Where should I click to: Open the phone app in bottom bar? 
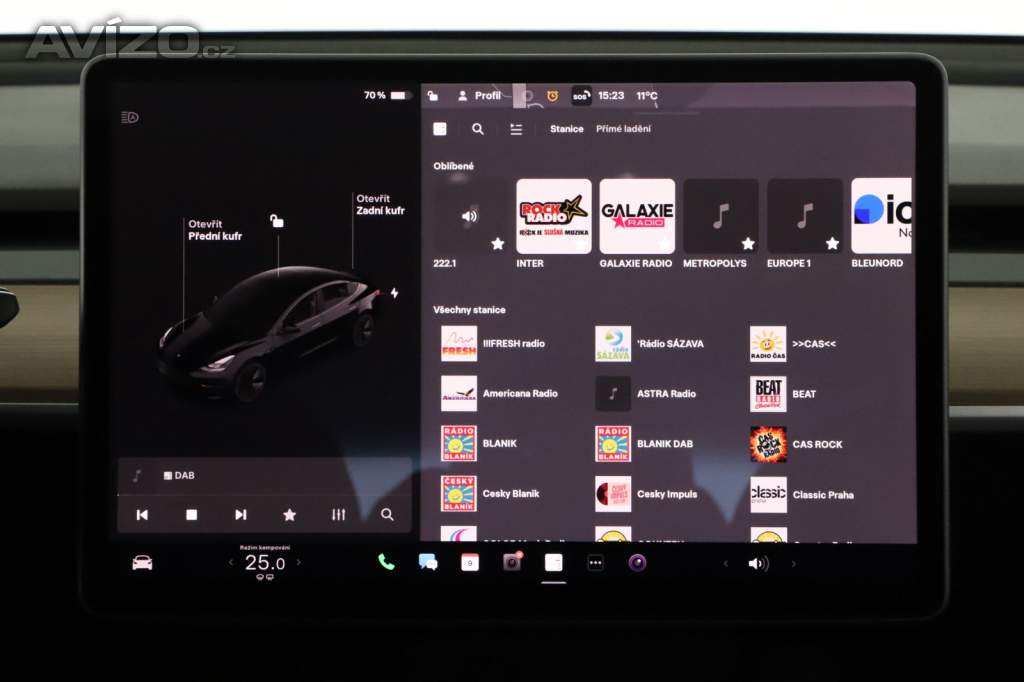point(386,562)
